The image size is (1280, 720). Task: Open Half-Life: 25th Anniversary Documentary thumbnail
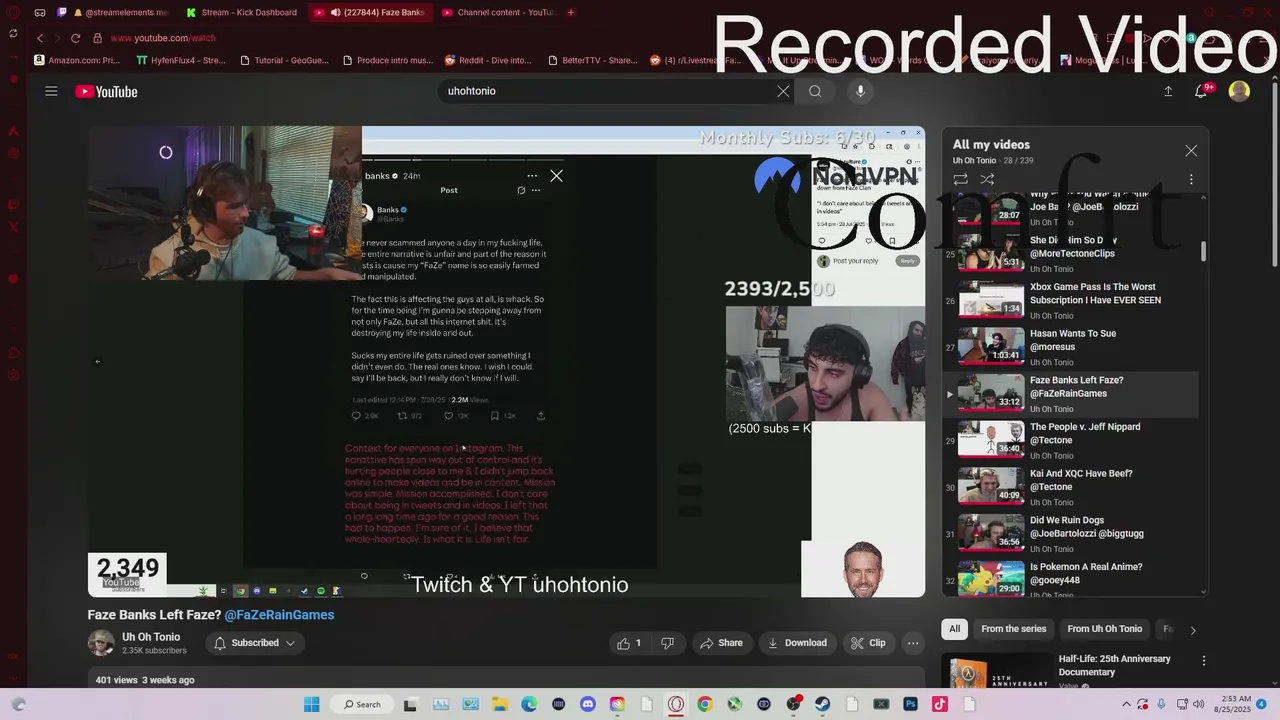(996, 672)
